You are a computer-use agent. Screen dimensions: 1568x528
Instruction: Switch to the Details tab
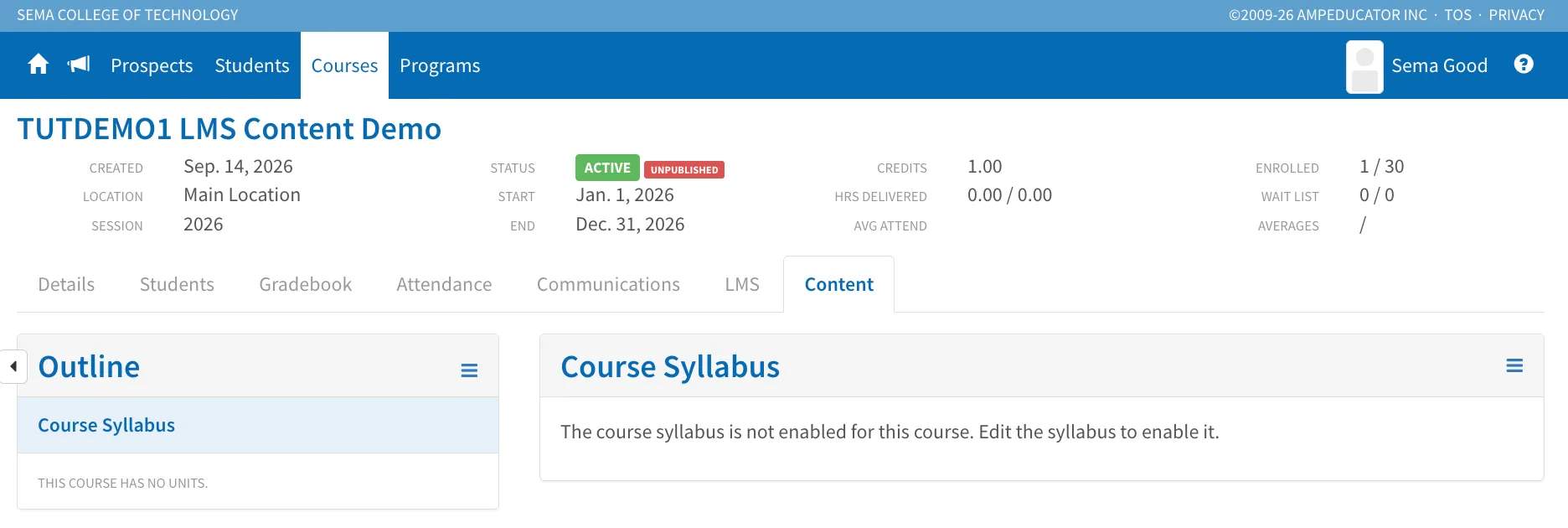click(x=66, y=285)
